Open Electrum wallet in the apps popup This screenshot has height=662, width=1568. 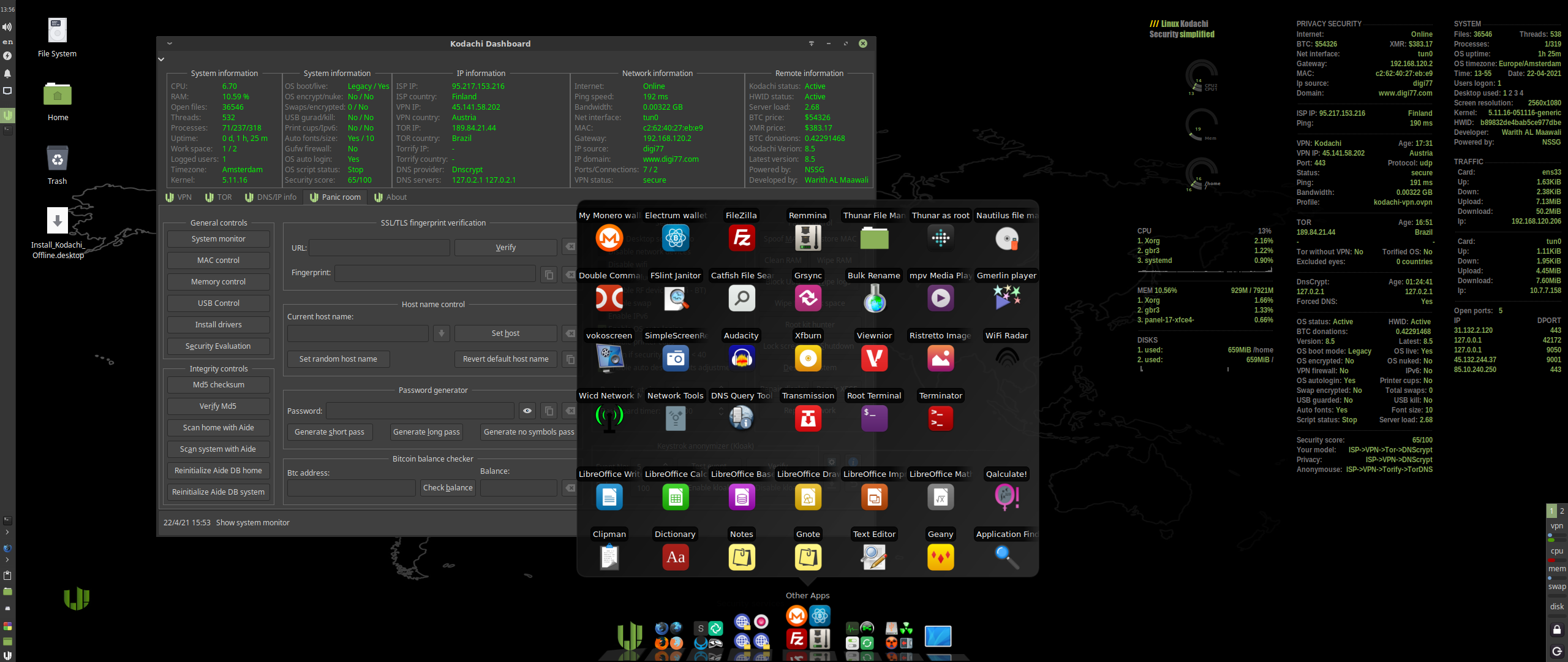[x=675, y=238]
